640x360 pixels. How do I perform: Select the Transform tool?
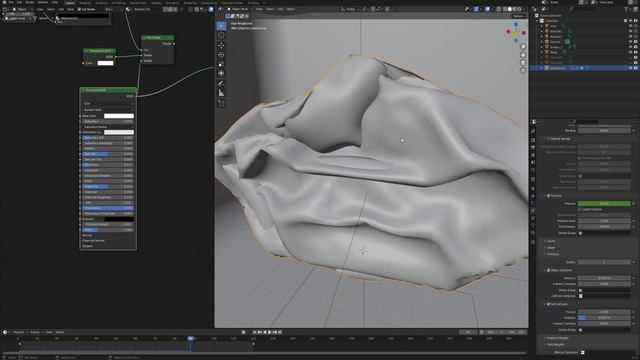point(221,73)
